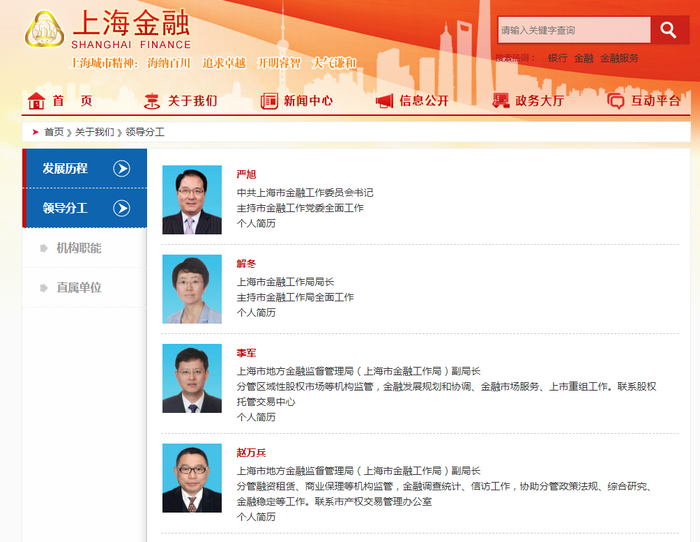Screen dimensions: 700x542
Task: Click the chat bubble icon beside 互动平台
Action: coord(616,101)
